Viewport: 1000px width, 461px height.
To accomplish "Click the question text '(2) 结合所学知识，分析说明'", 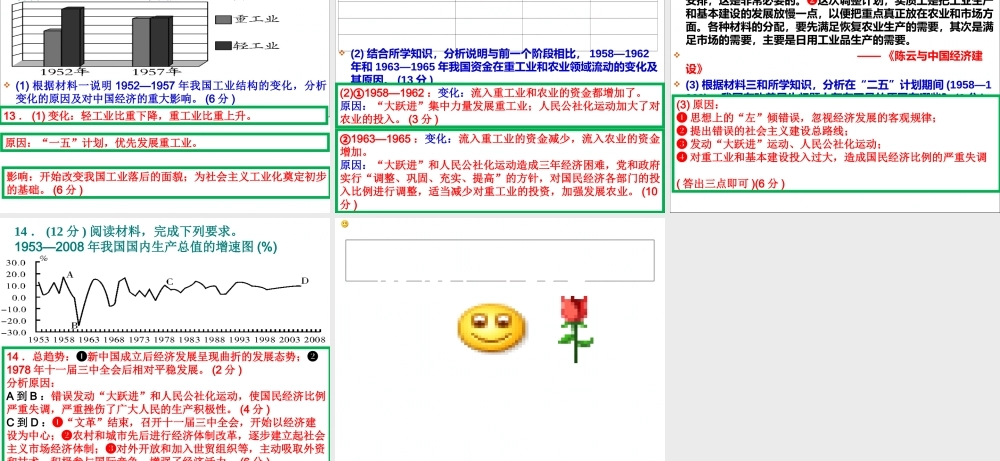I will (x=504, y=66).
